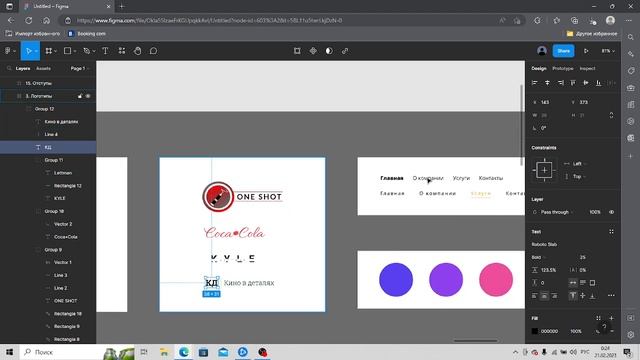This screenshot has width=640, height=360.
Task: Toggle layer visibility eye in Layer section
Action: click(x=611, y=212)
